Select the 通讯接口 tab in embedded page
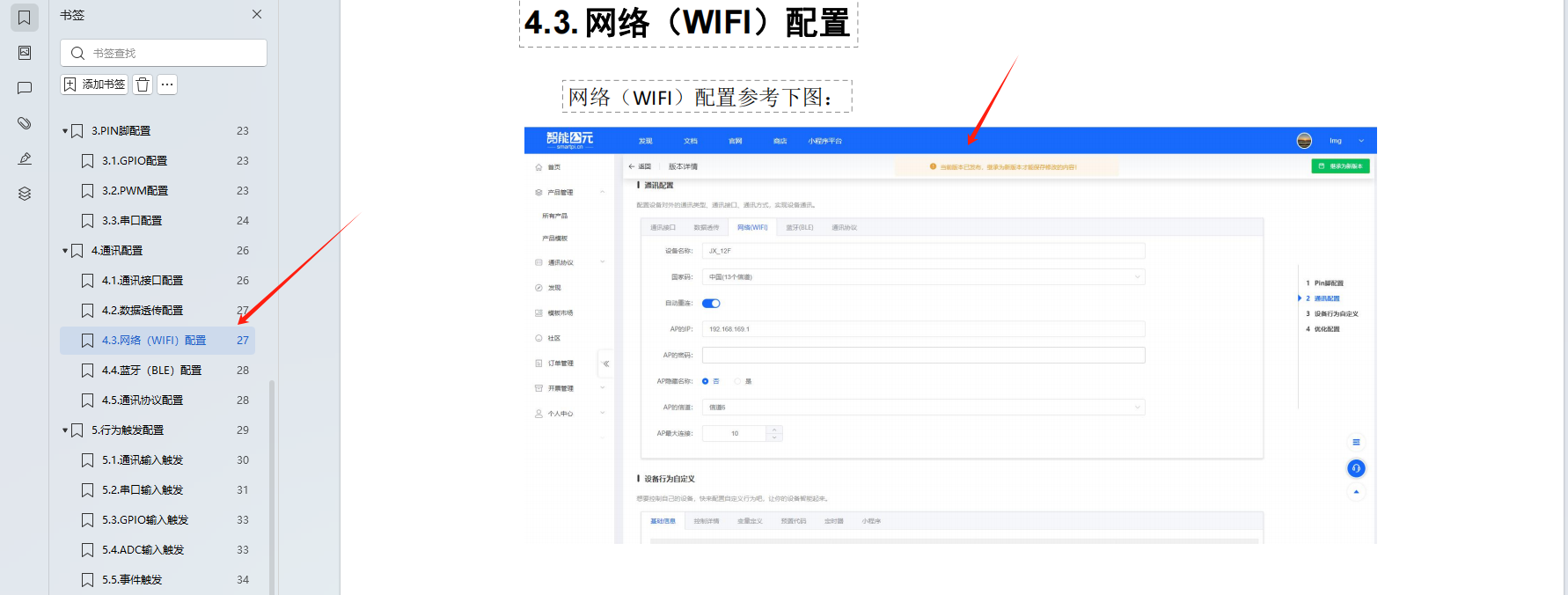 coord(663,227)
